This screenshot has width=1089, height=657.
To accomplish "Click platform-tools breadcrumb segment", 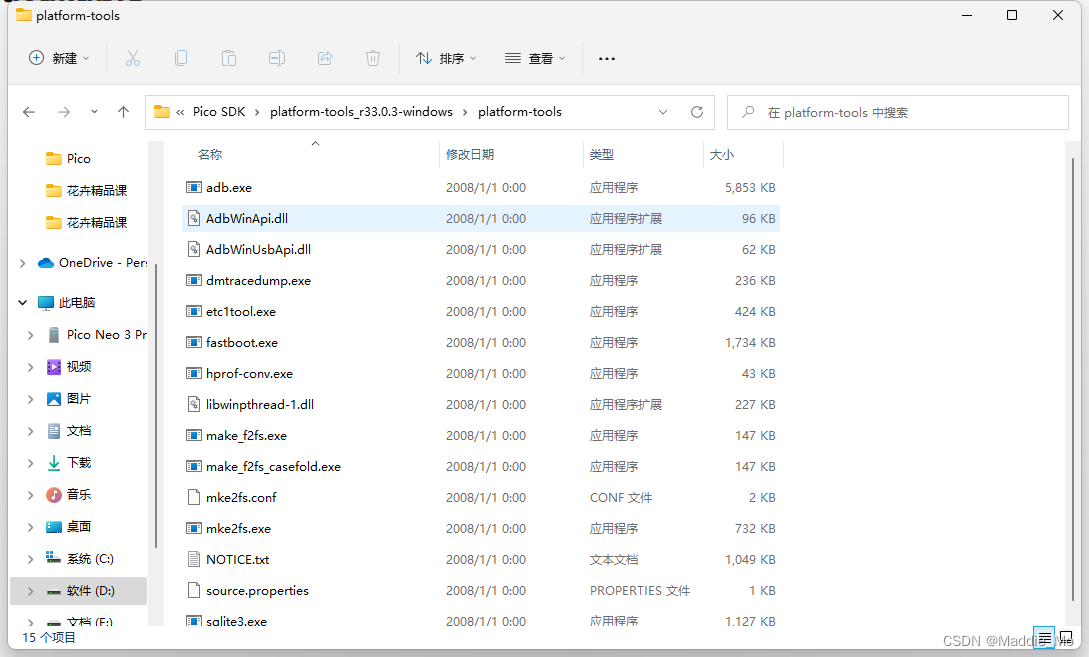I will (519, 112).
